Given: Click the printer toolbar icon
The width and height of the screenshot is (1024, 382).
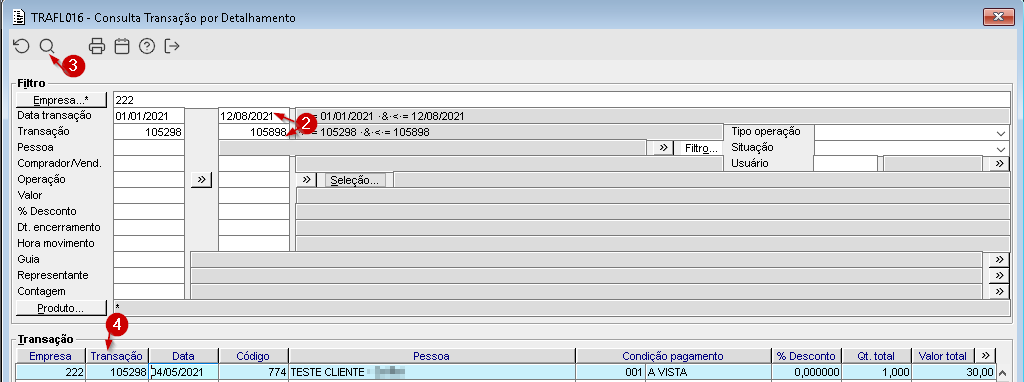Looking at the screenshot, I should (x=97, y=46).
